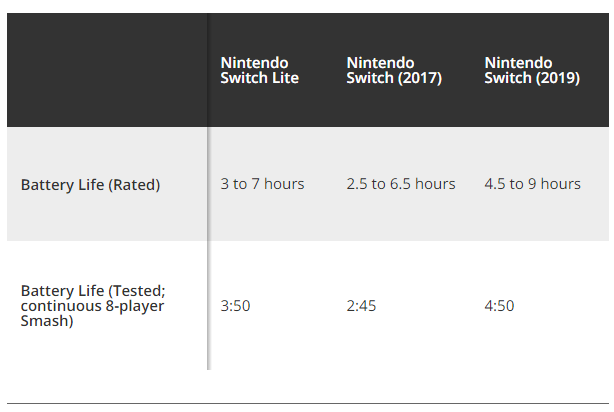Click the Nintendo Switch Lite column header
This screenshot has width=614, height=412.
pos(259,70)
